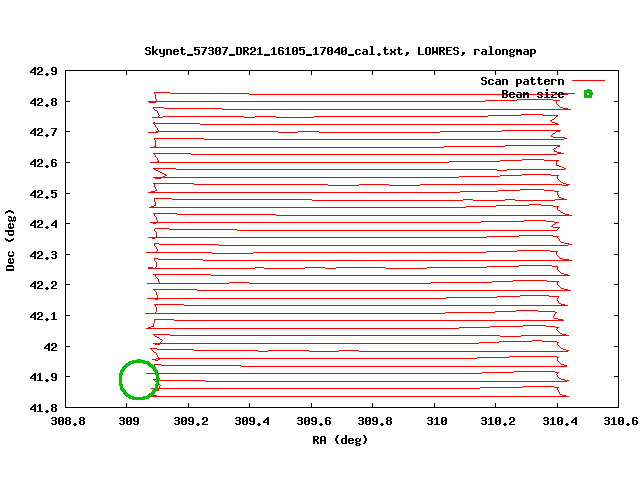Click the 'RA (deg)' axis label
The height and width of the screenshot is (480, 640).
click(x=340, y=440)
